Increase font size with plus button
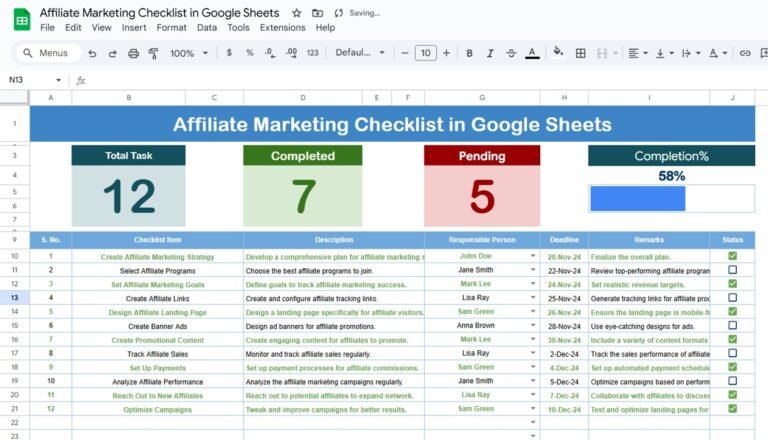Screen dimensions: 768x440 tap(446, 53)
